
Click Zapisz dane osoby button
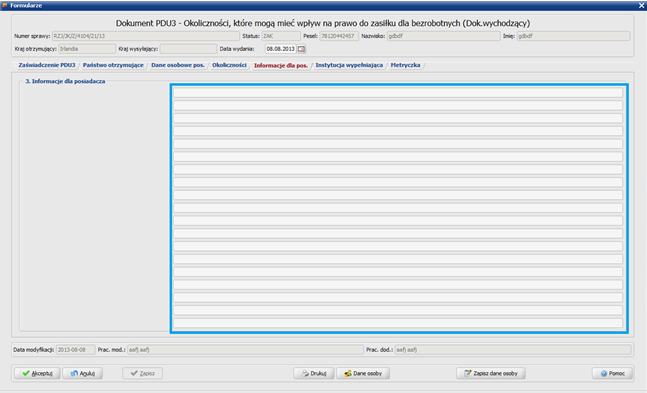pos(491,373)
